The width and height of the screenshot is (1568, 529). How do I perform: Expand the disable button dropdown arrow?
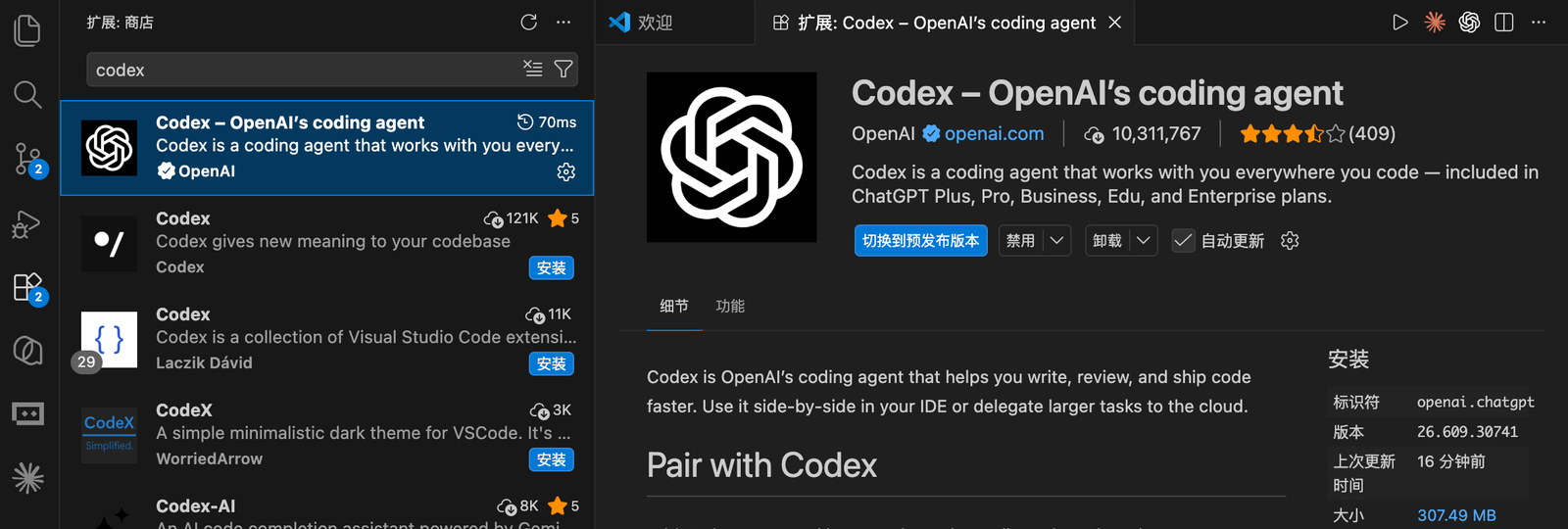(1056, 240)
